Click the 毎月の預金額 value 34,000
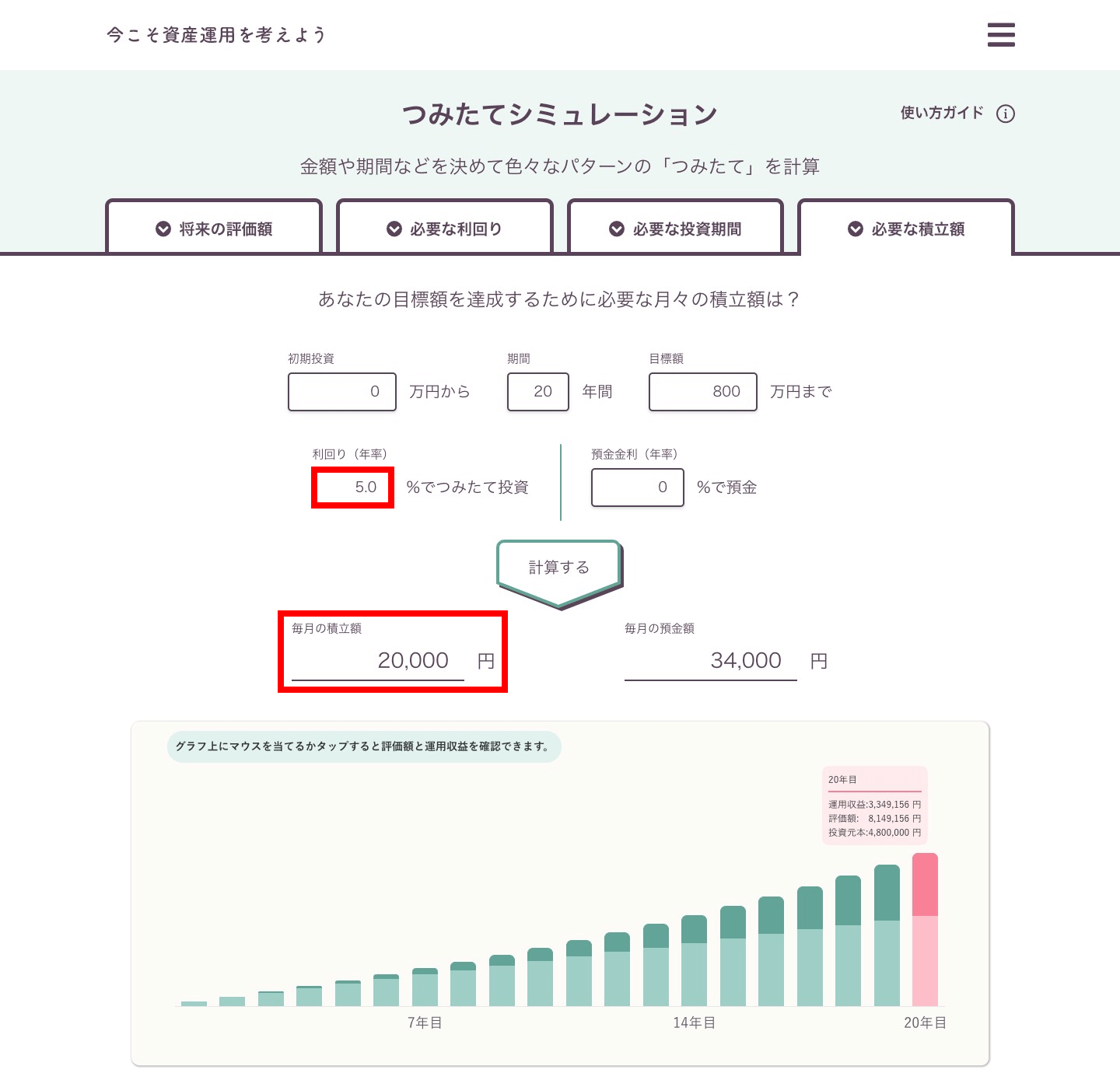This screenshot has height=1087, width=1120. pyautogui.click(x=746, y=660)
